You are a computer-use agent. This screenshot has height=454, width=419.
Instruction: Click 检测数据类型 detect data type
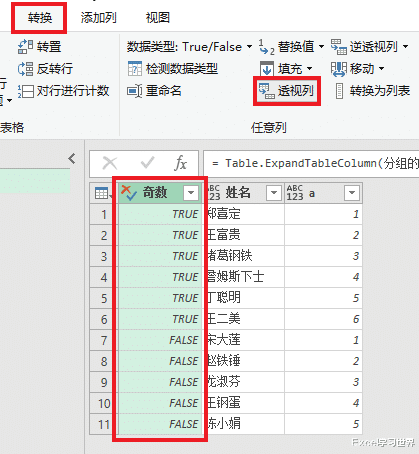pos(172,68)
